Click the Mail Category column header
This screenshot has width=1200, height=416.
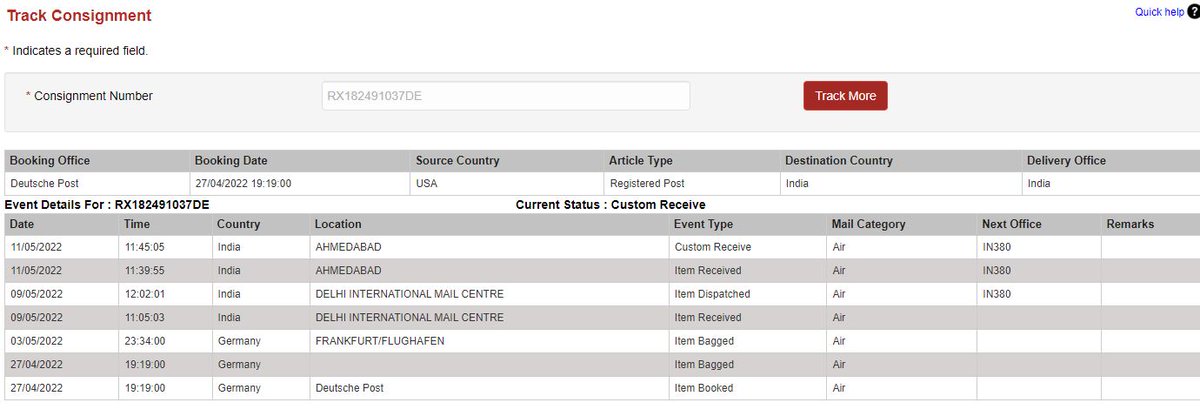click(901, 224)
